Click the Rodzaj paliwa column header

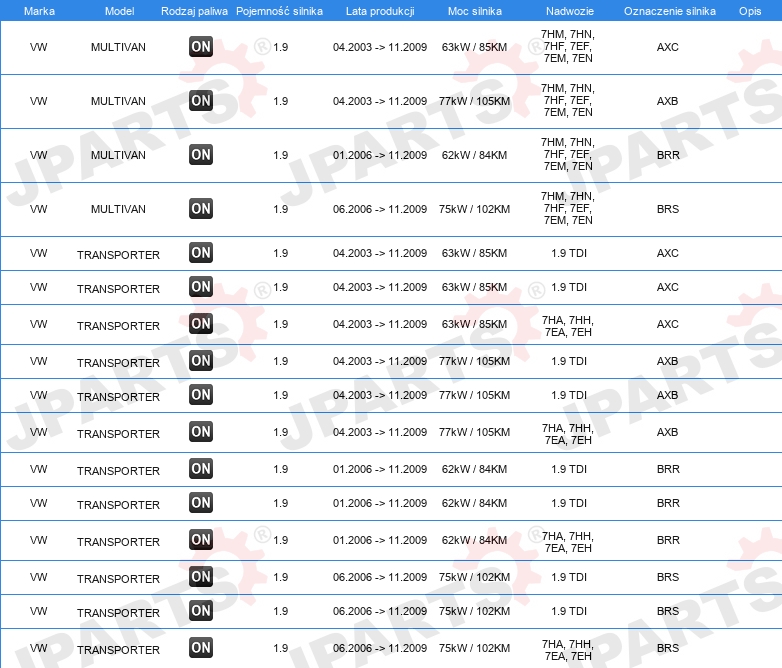tap(194, 11)
